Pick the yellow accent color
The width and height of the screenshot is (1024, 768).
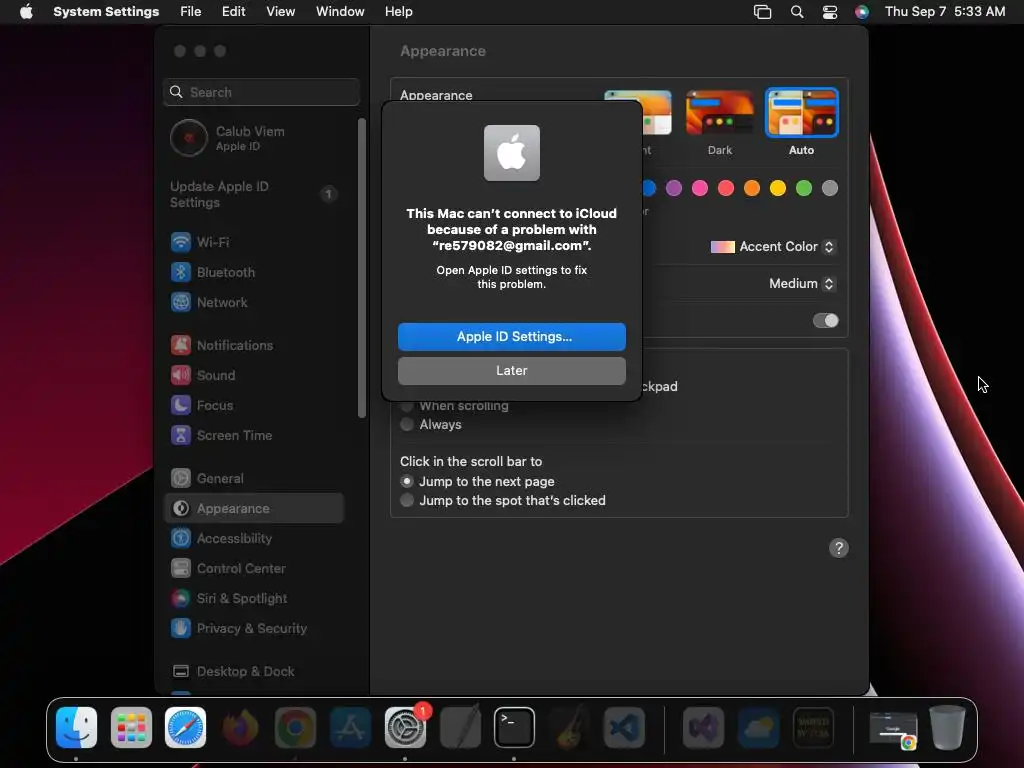(x=778, y=189)
